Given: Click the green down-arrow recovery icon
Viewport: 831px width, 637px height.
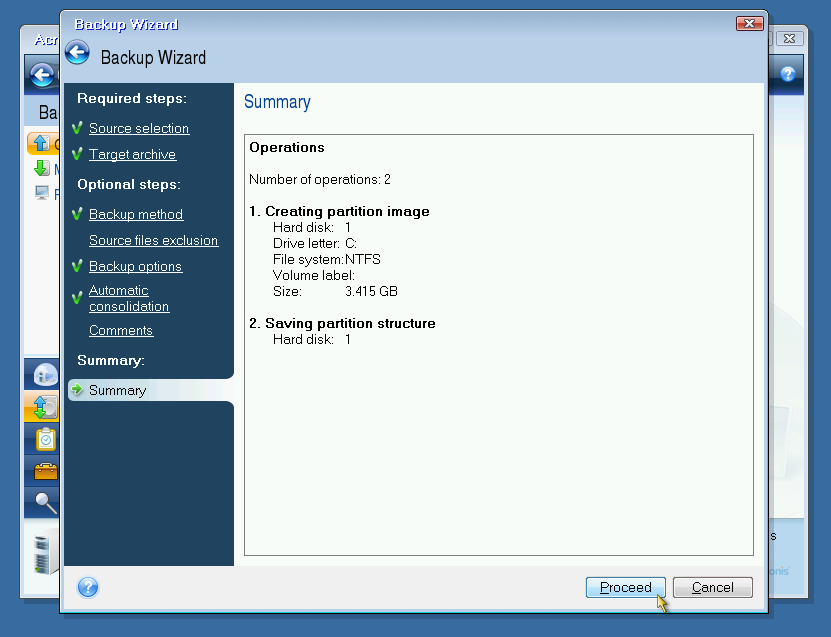Looking at the screenshot, I should pos(41,168).
